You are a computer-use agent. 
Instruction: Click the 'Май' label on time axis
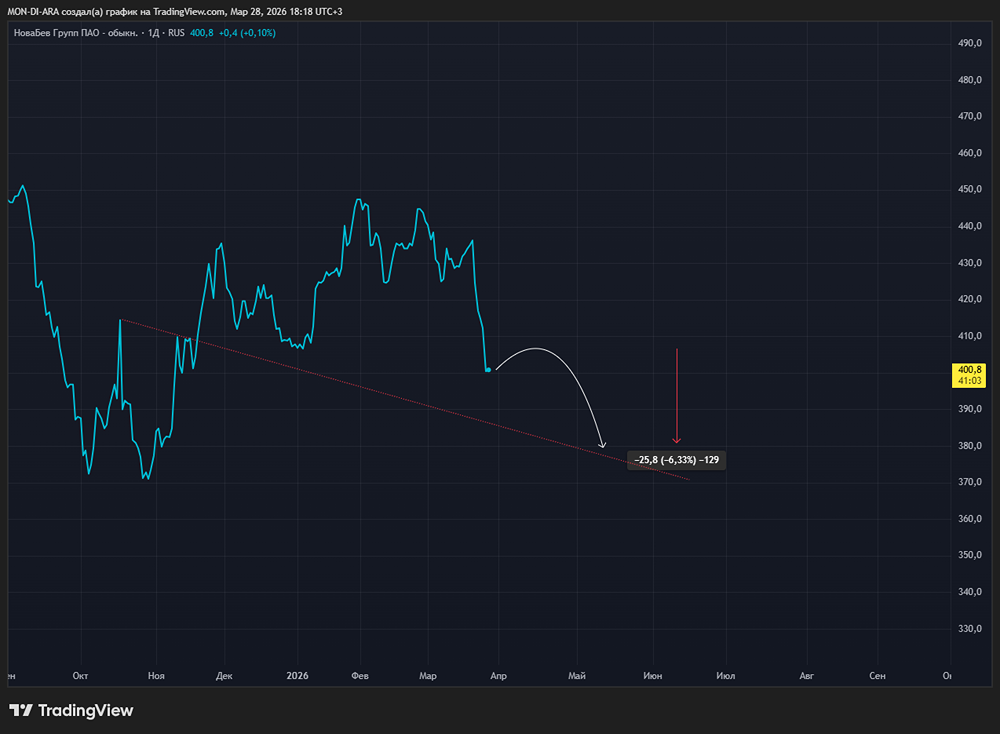577,676
